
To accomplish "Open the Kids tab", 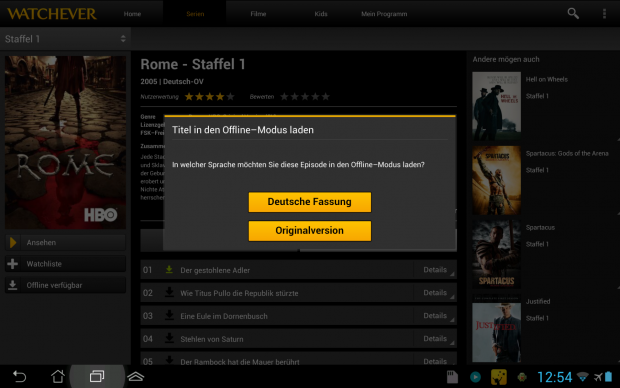I will coord(321,14).
